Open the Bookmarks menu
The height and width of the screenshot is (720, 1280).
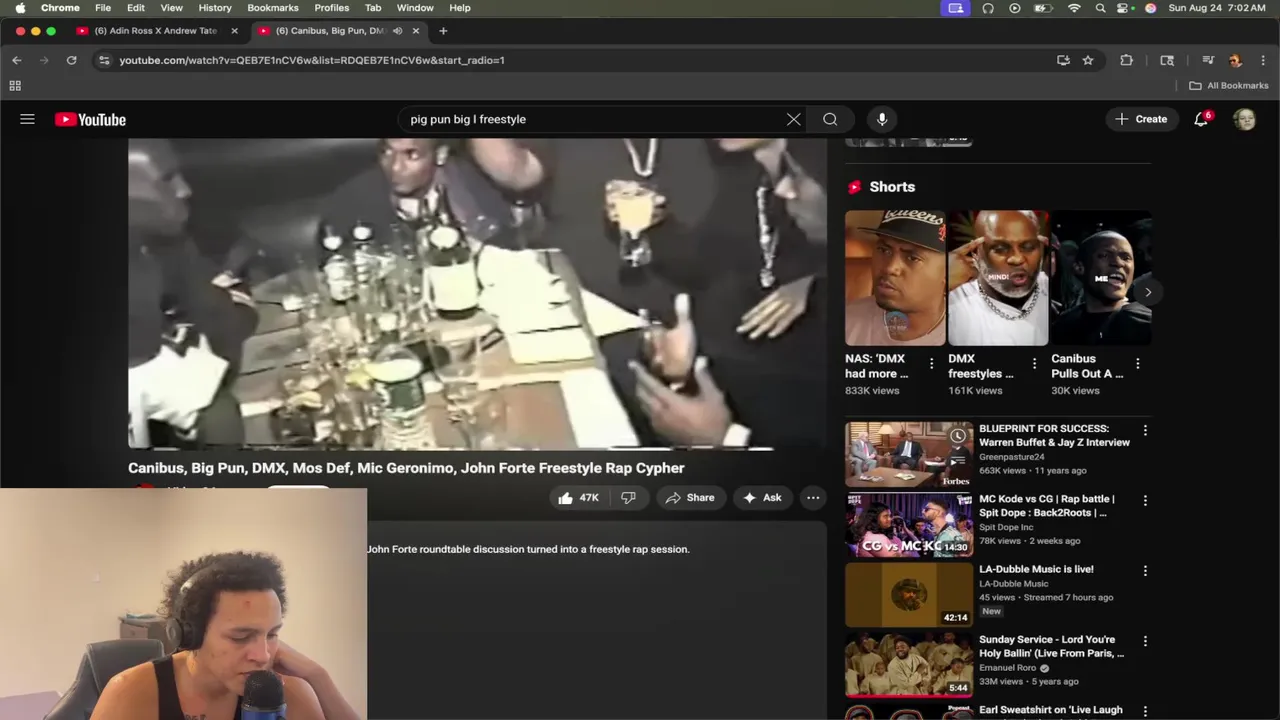273,8
